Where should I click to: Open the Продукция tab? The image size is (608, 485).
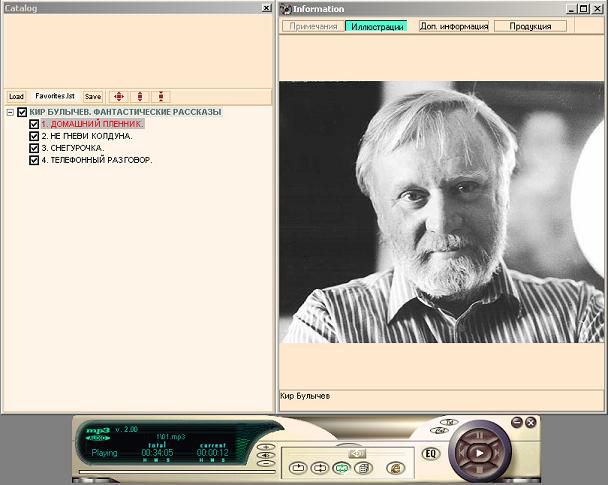click(x=529, y=26)
